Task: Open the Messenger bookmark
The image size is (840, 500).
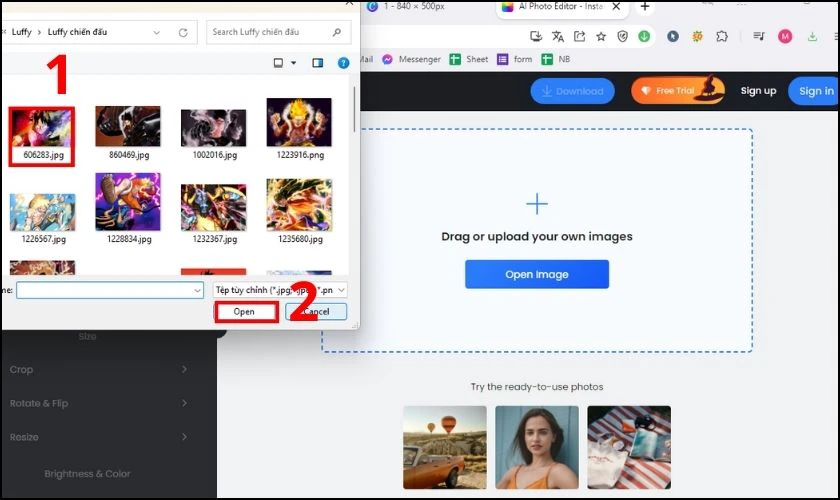Action: [x=411, y=59]
